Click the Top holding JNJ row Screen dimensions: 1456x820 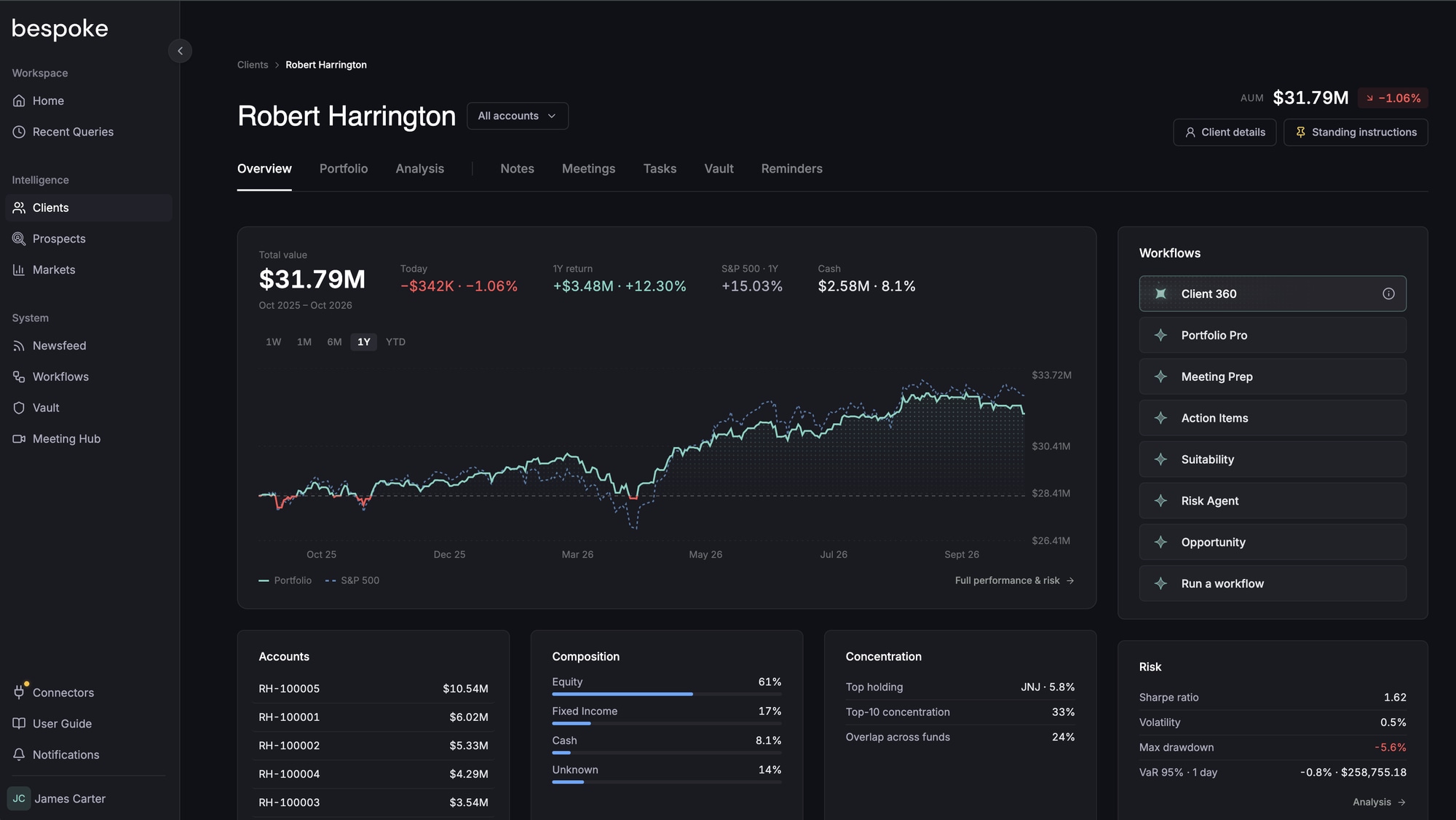(x=960, y=687)
